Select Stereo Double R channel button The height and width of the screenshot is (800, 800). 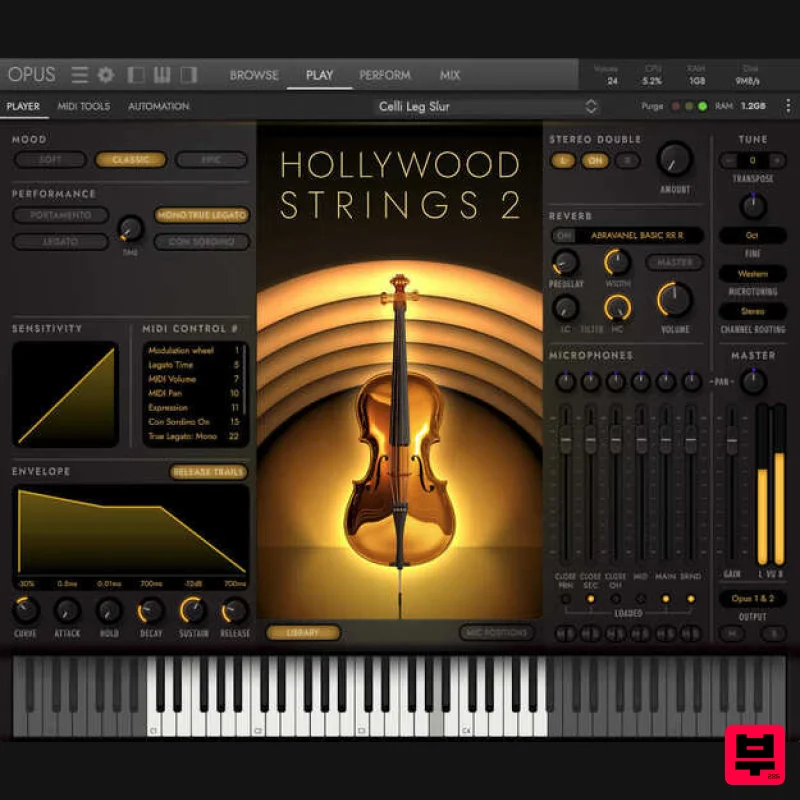click(627, 161)
